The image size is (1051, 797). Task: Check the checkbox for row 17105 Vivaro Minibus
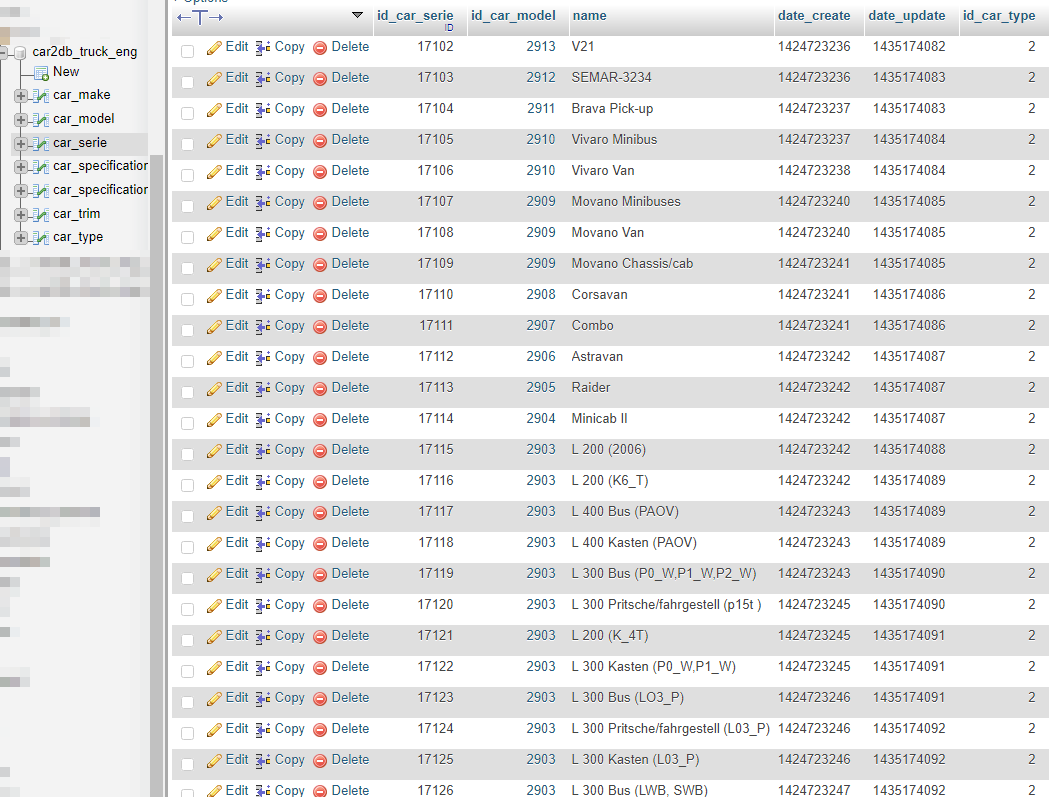click(x=188, y=144)
